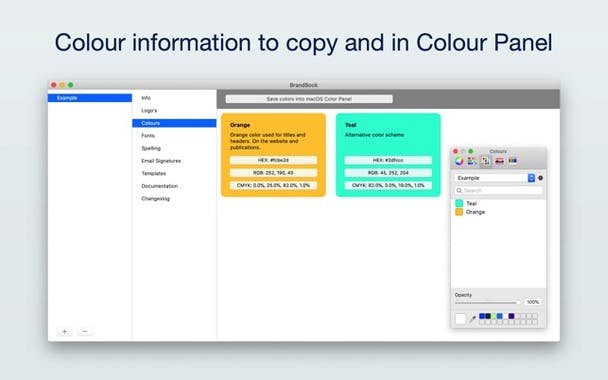Click the Orange card title
The height and width of the screenshot is (380, 608).
pos(240,125)
